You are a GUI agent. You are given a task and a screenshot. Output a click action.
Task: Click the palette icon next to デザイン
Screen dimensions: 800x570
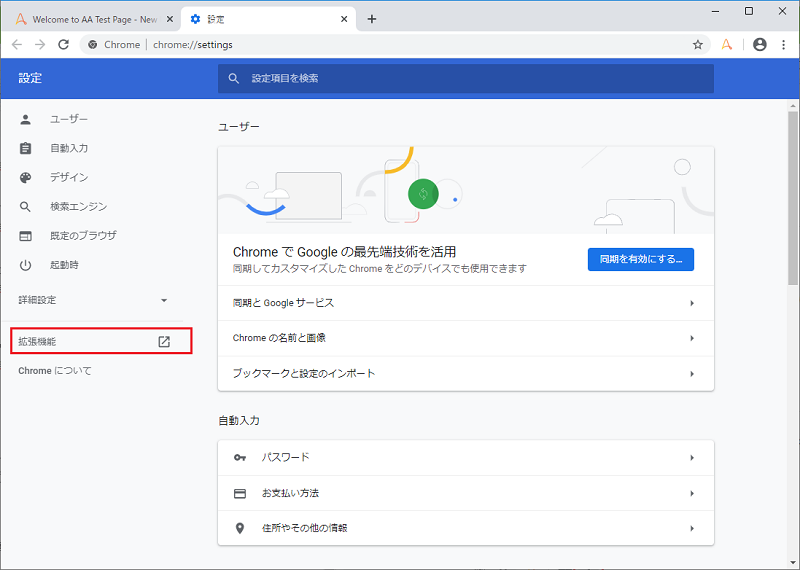coord(26,178)
